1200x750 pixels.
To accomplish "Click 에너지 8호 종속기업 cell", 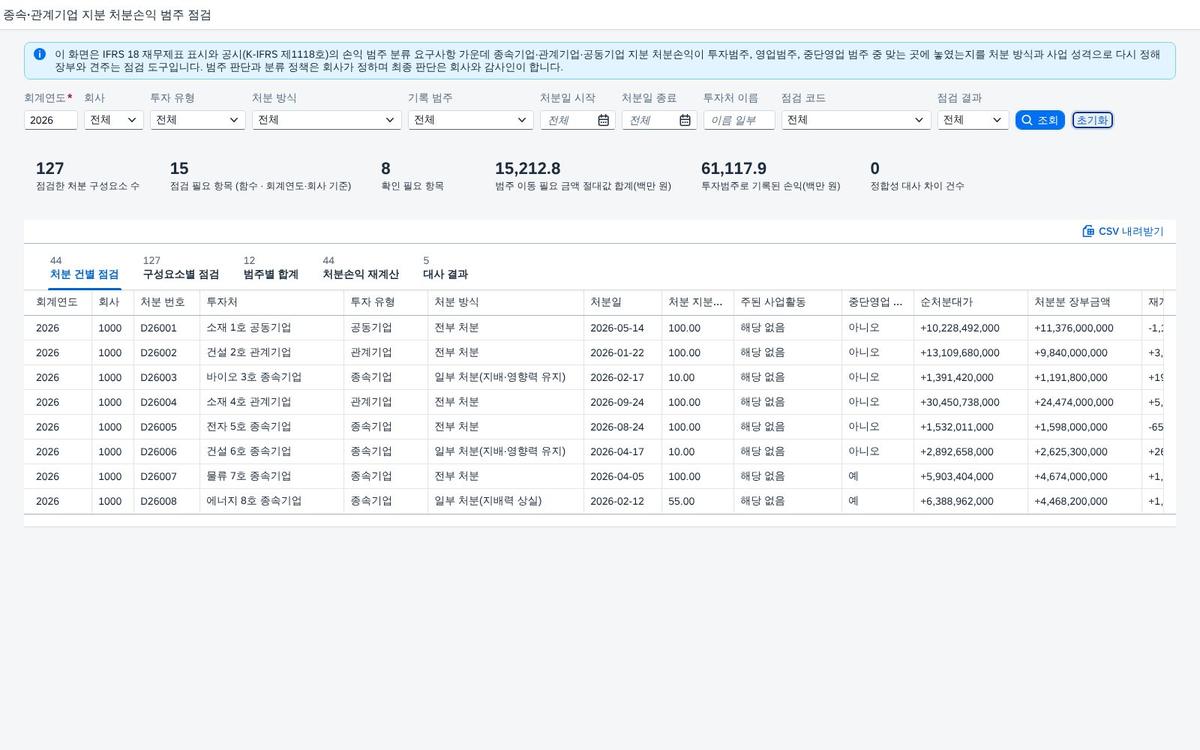I will tap(271, 501).
